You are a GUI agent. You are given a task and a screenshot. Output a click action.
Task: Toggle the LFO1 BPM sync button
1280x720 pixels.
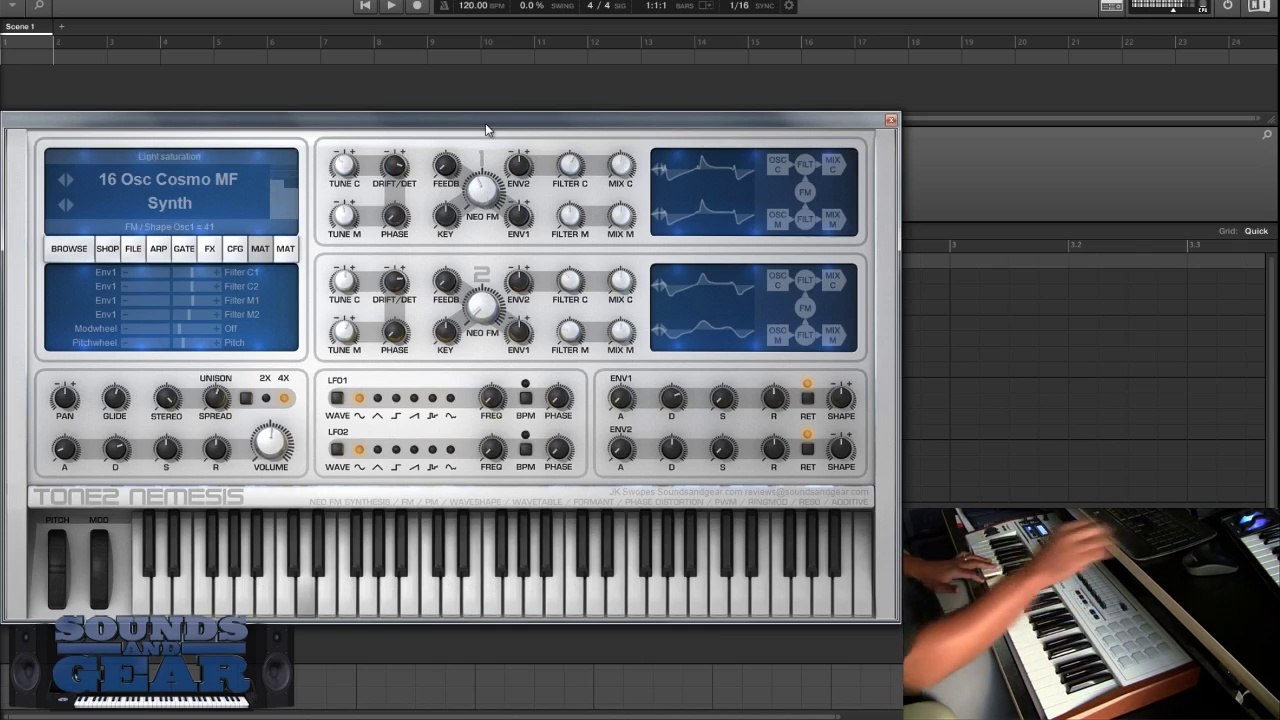pyautogui.click(x=525, y=399)
